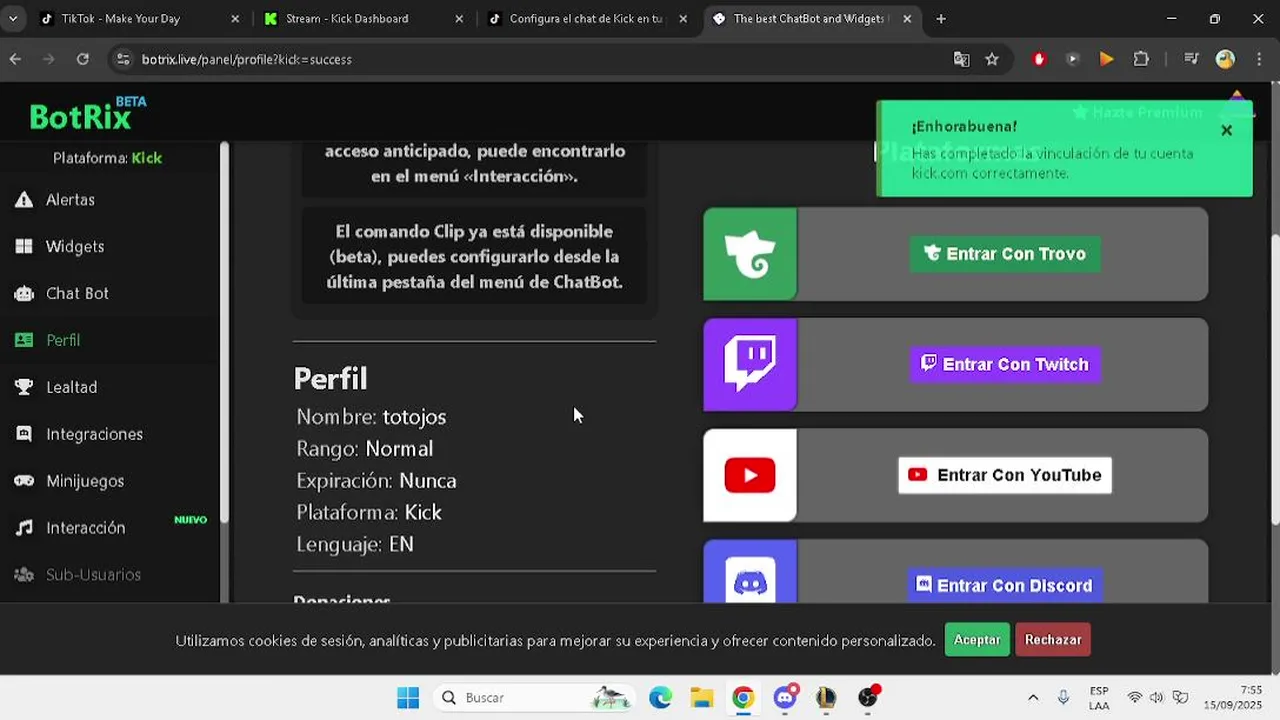The image size is (1280, 720).
Task: Open the ESP LAA language indicator
Action: pos(1099,698)
